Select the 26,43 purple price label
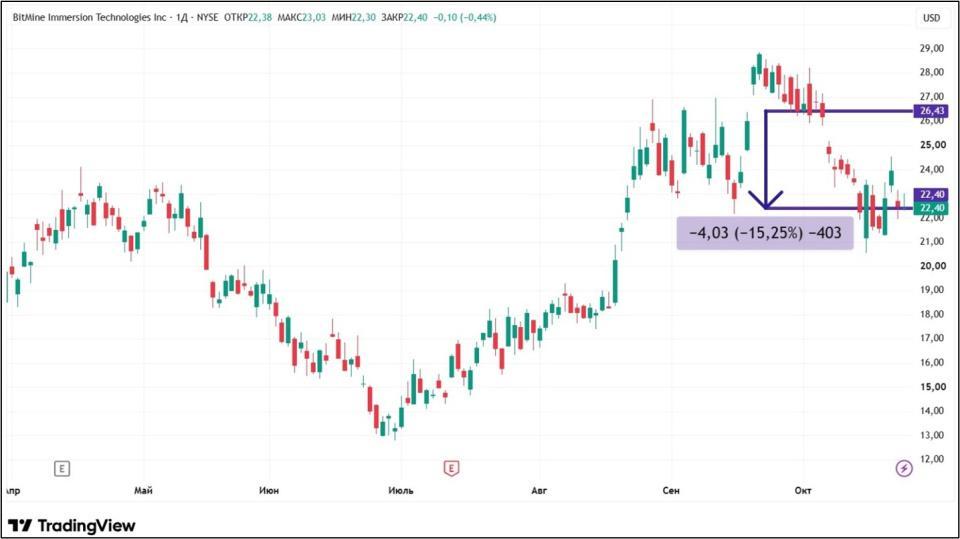 point(931,111)
